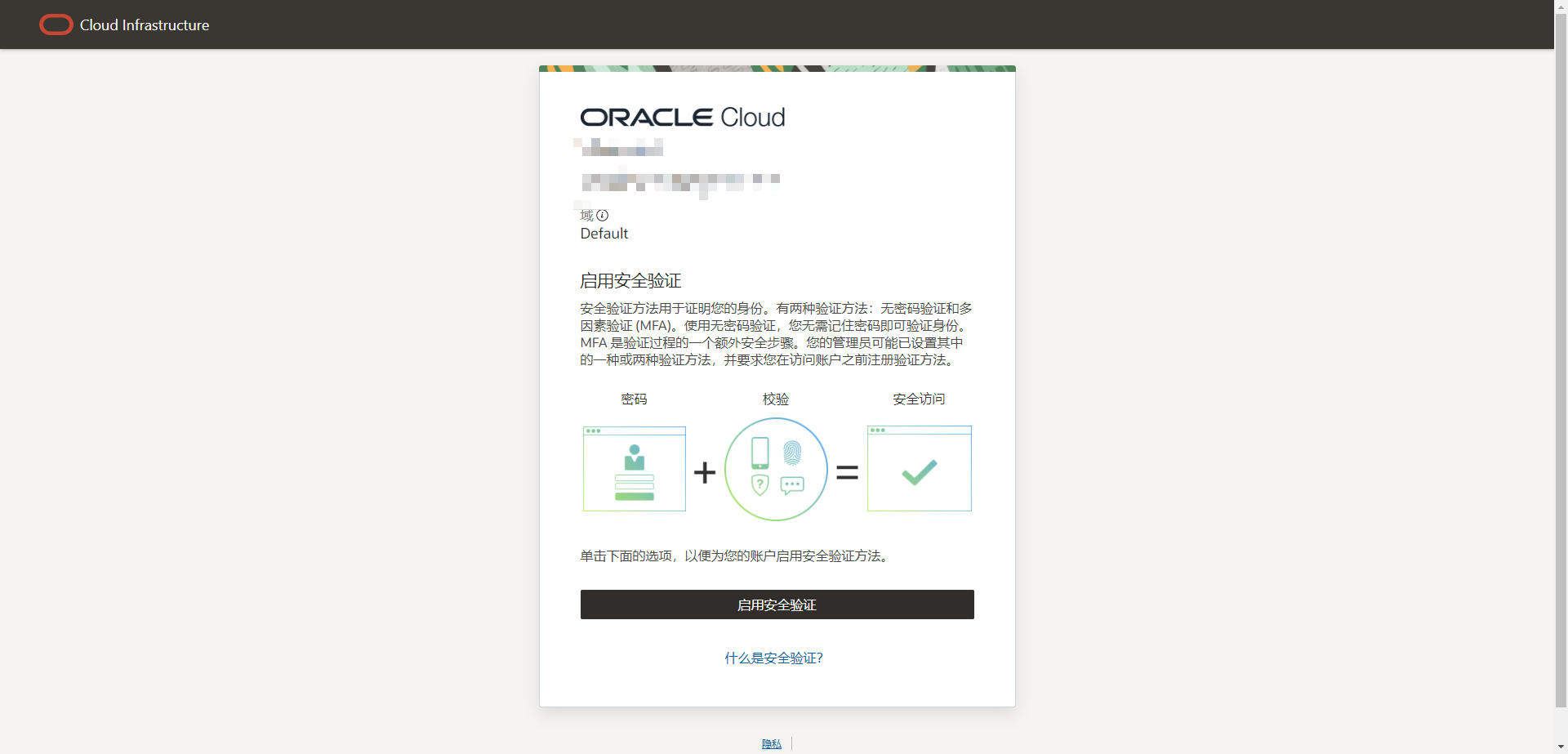Click the 密码 label above the illustration
This screenshot has height=754, width=1568.
click(x=634, y=399)
